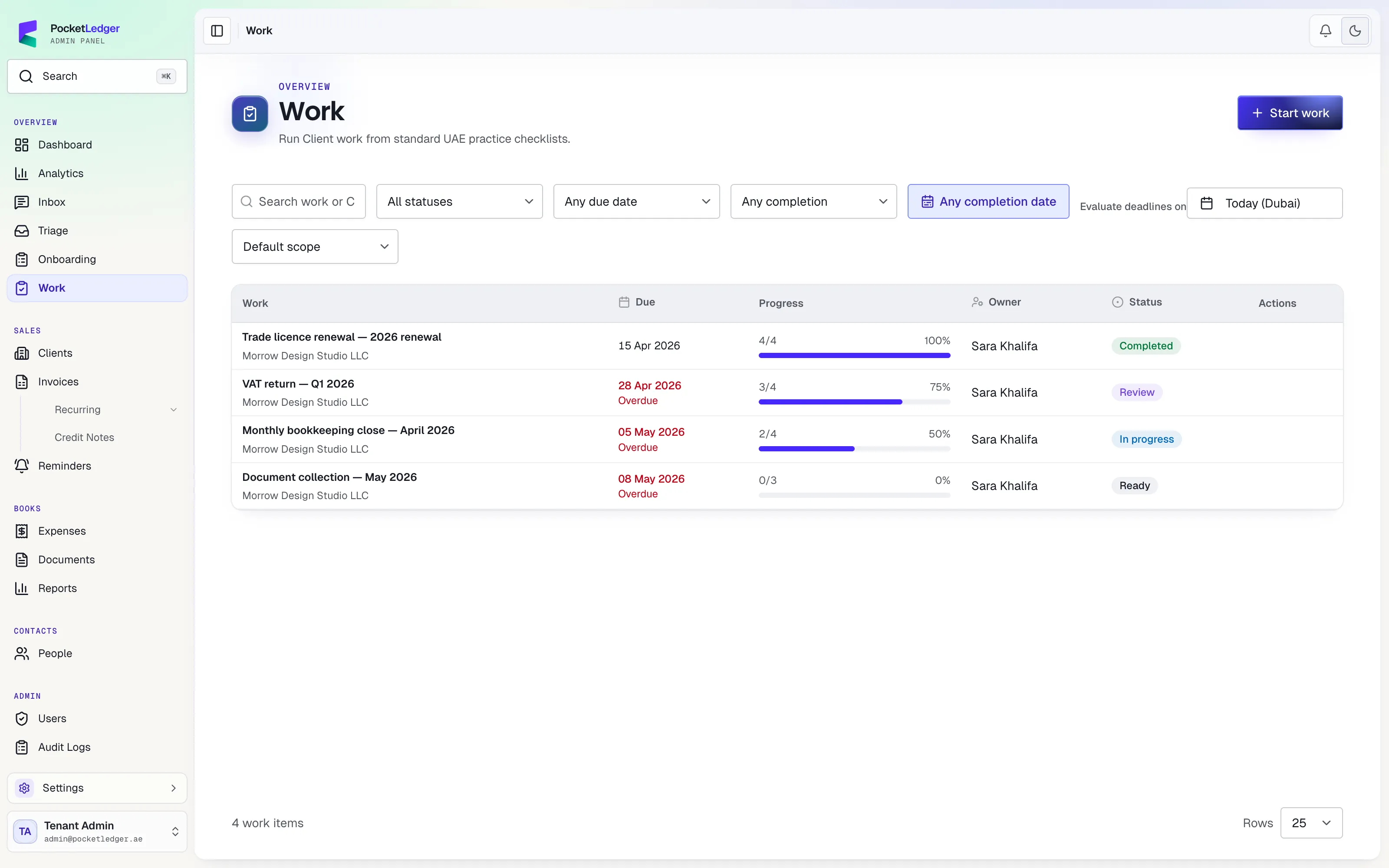Click Start work button

click(1290, 112)
